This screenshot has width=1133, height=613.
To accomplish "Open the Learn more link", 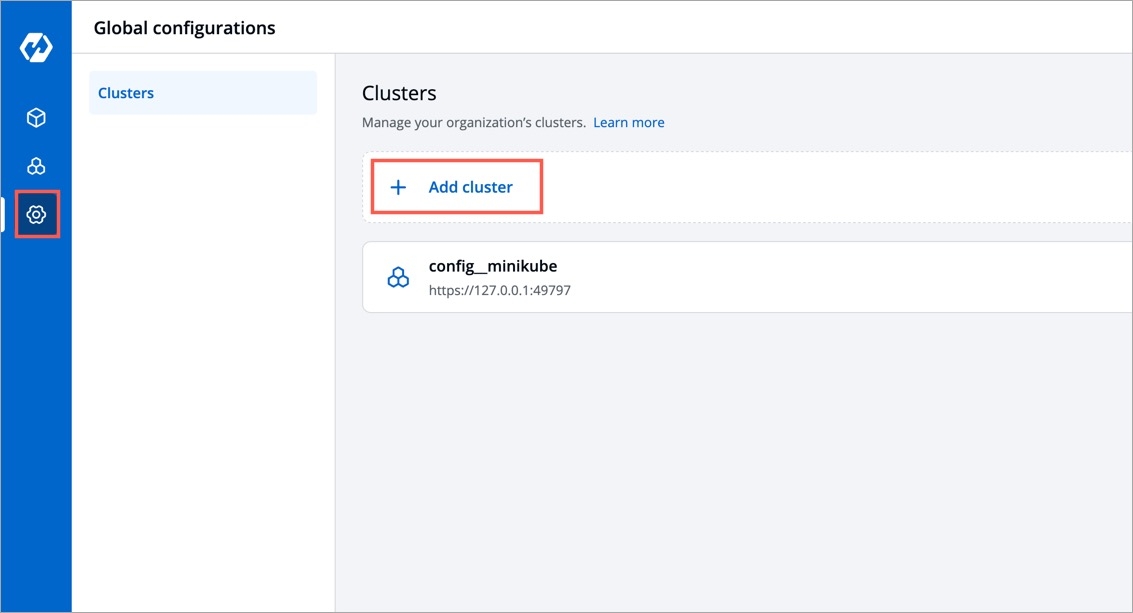I will point(629,122).
